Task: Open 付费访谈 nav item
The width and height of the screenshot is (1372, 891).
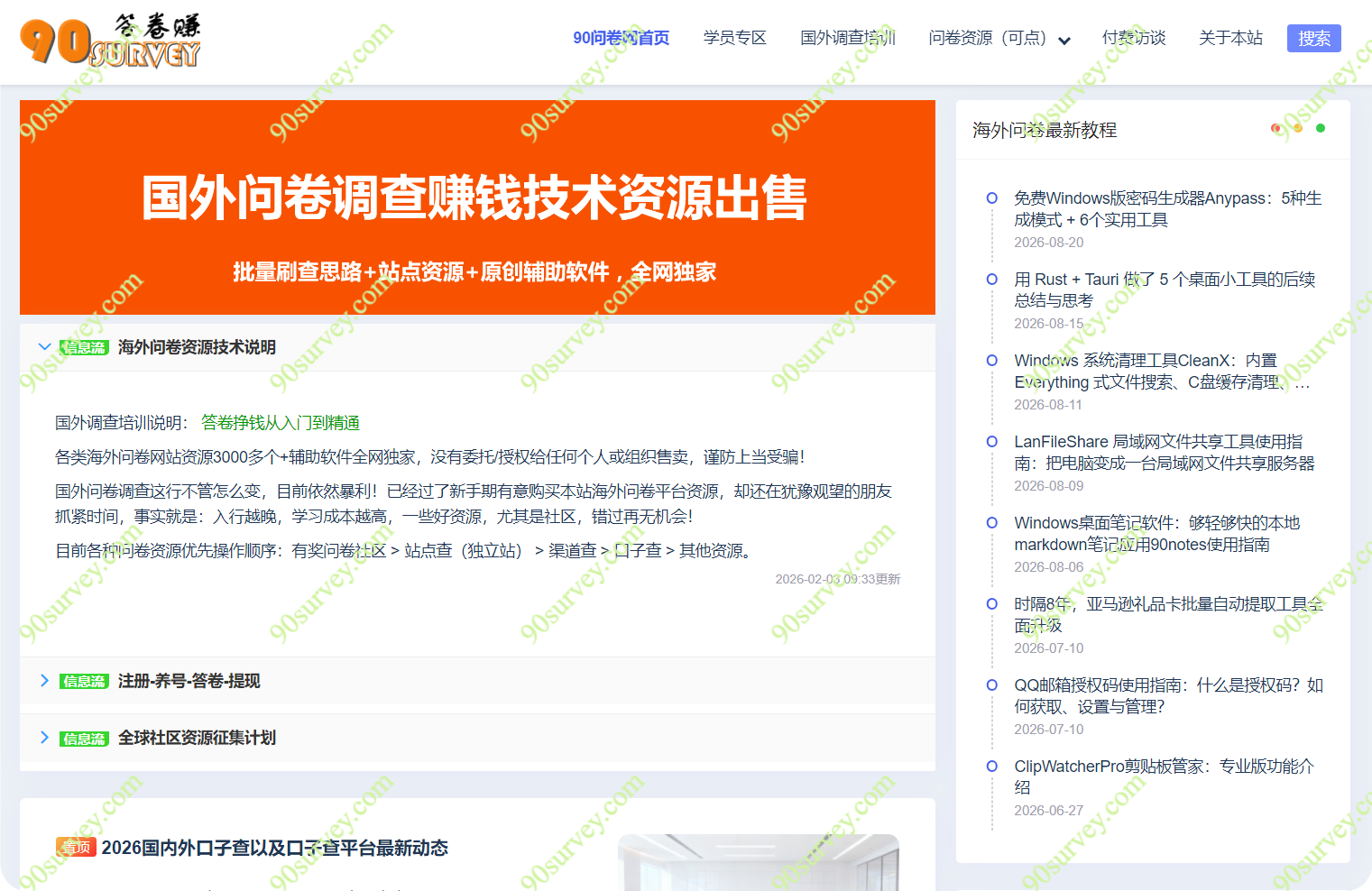Action: [1134, 38]
